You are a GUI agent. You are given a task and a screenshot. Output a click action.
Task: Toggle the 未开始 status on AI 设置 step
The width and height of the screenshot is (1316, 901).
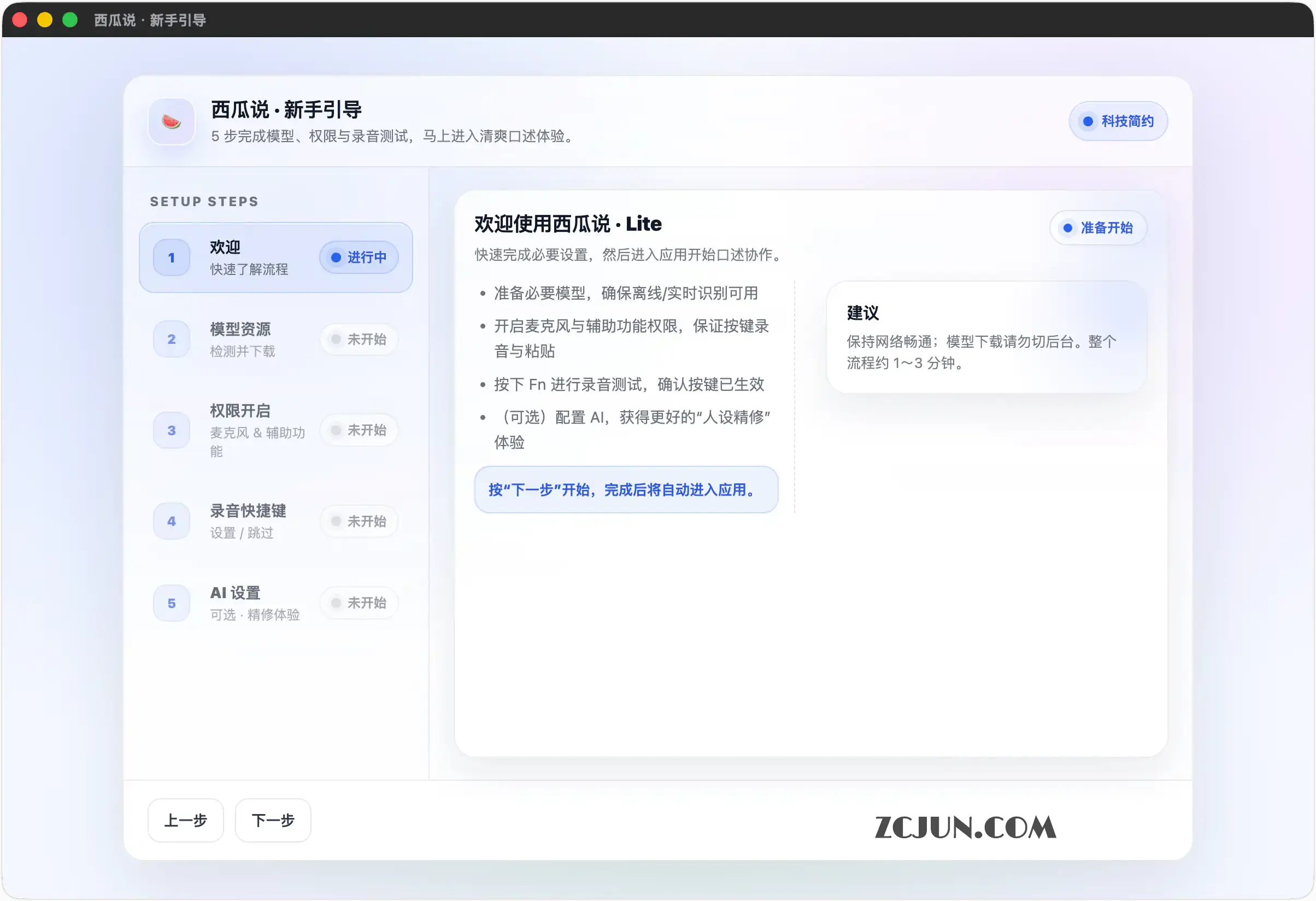[359, 602]
